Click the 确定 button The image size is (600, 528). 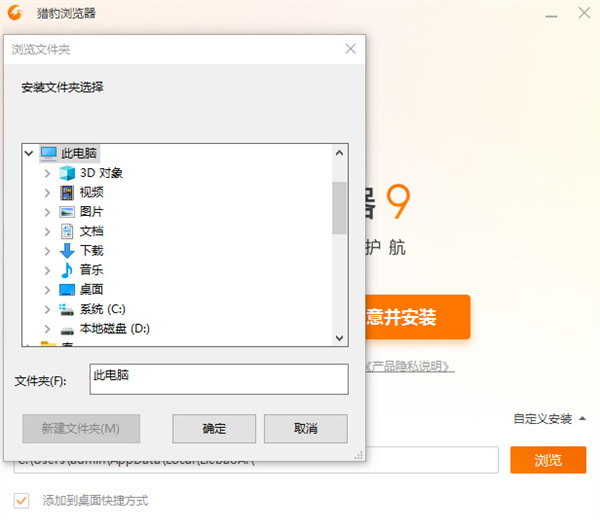tap(214, 429)
